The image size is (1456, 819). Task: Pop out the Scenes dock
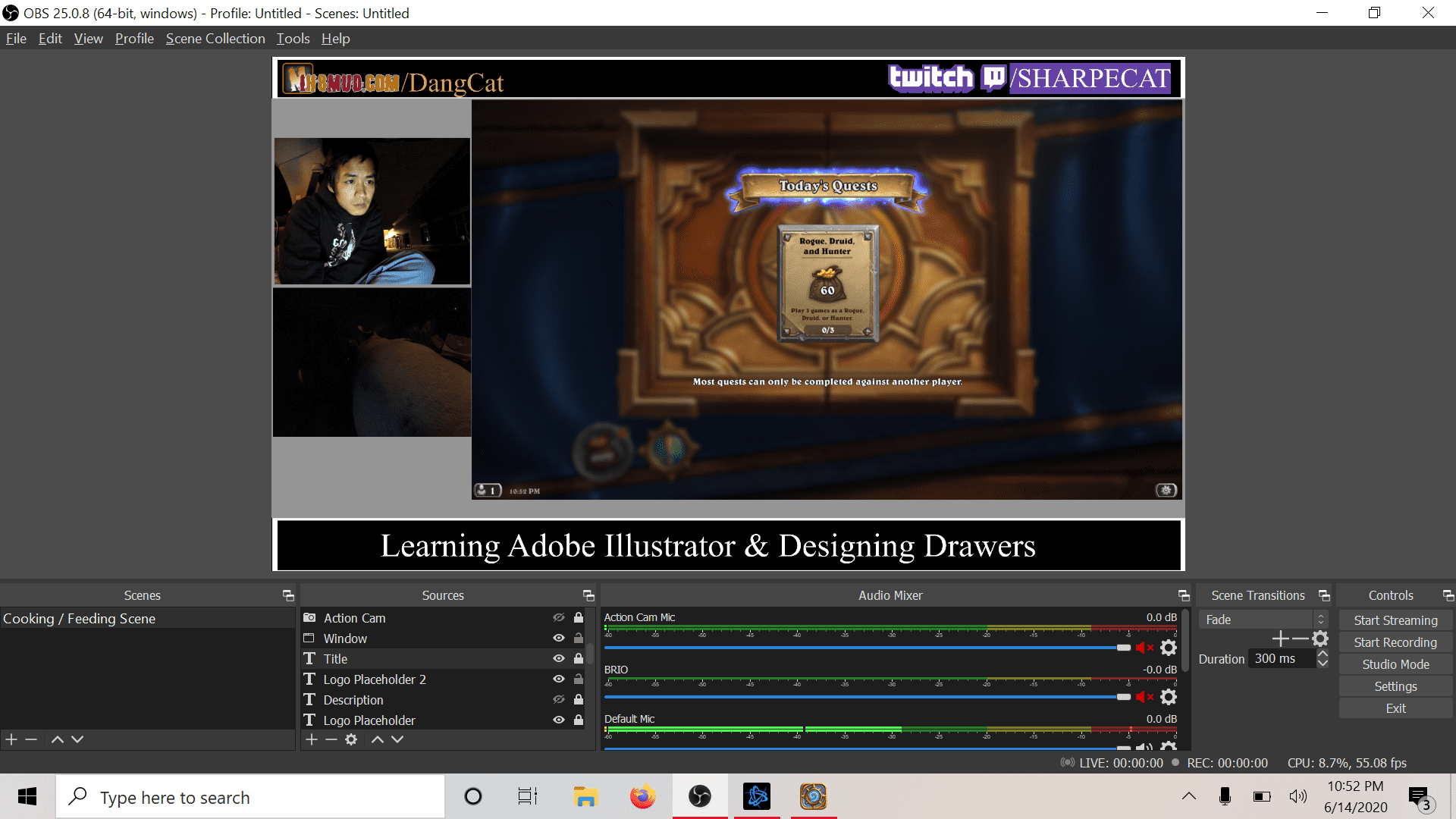[x=288, y=596]
